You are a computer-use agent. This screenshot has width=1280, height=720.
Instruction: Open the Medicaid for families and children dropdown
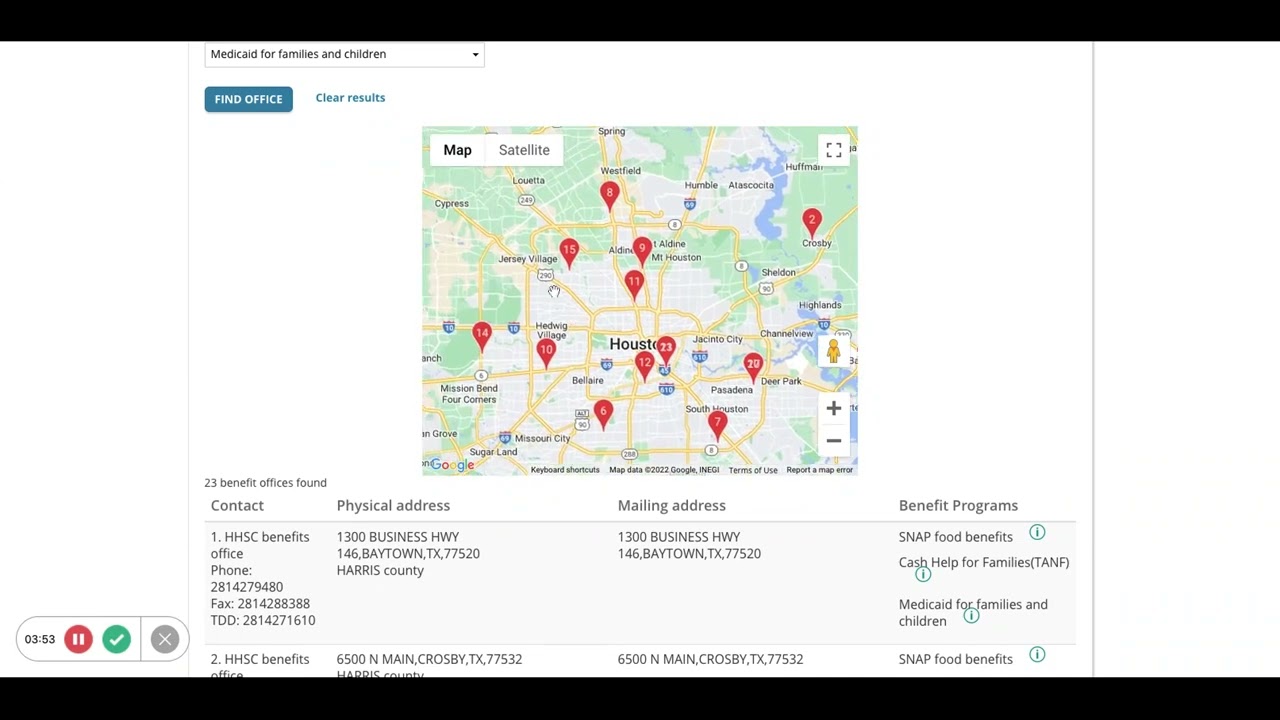[x=344, y=54]
